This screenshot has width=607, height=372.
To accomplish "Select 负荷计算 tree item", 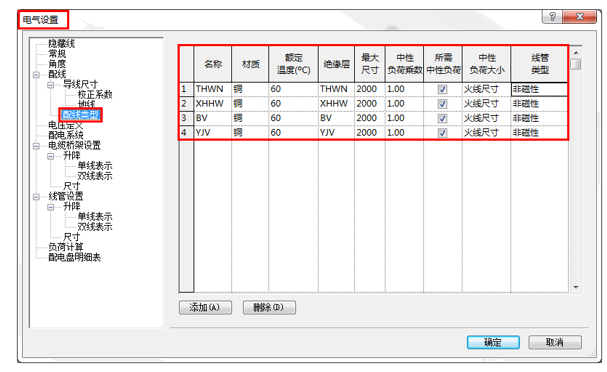I will pyautogui.click(x=65, y=247).
